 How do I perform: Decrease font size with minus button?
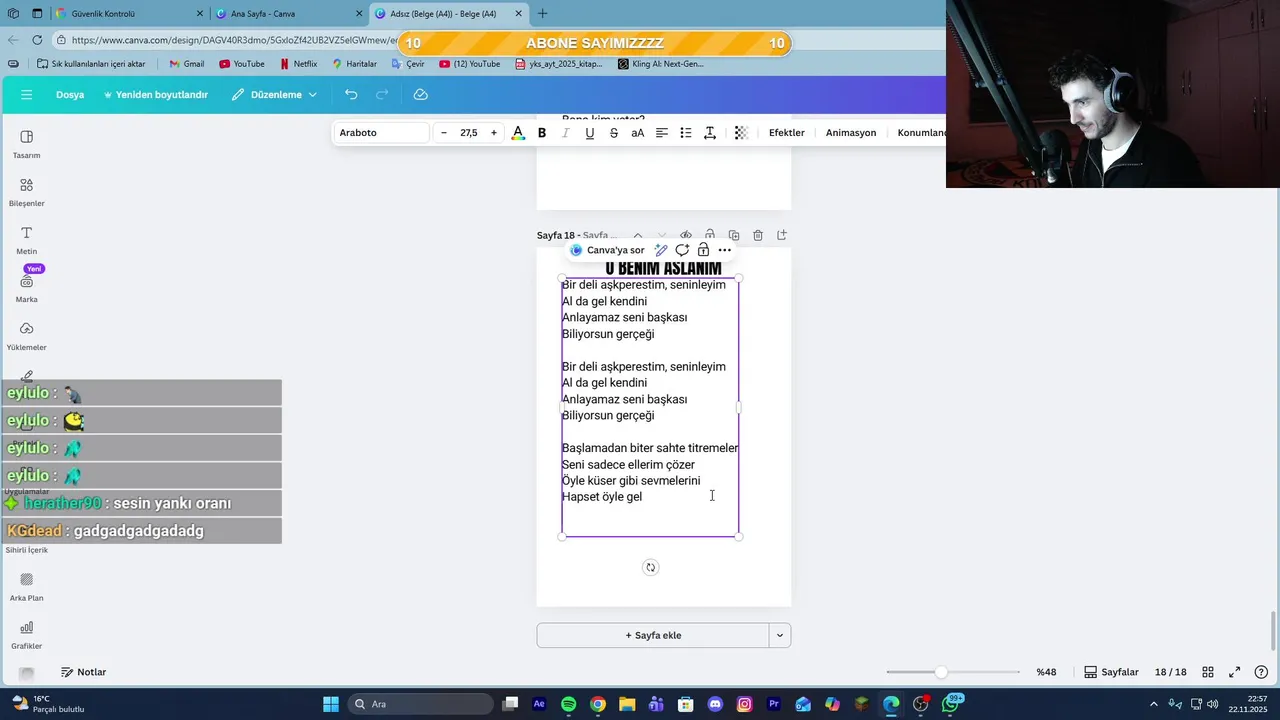444,133
